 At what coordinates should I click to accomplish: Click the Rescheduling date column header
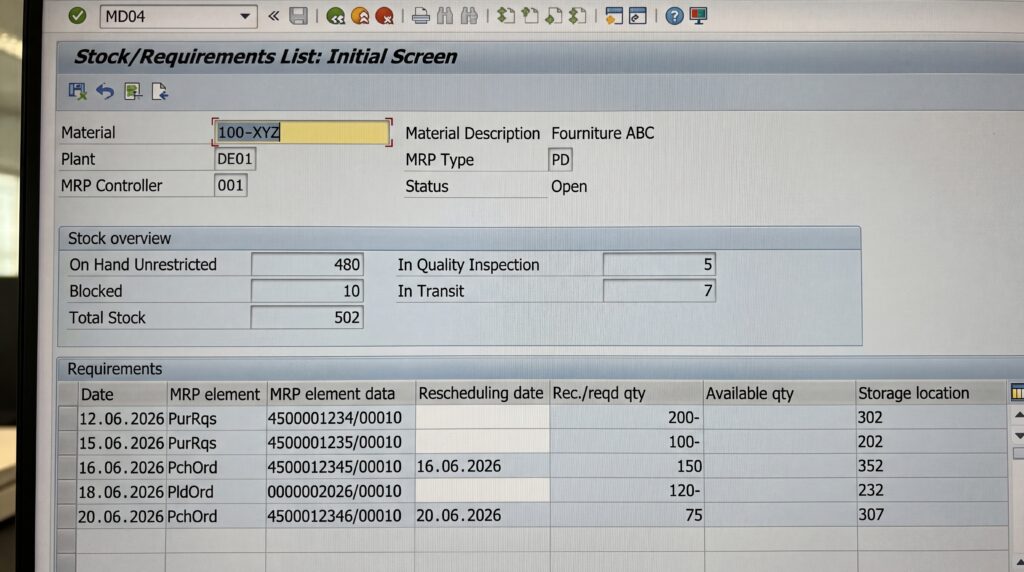click(x=482, y=393)
